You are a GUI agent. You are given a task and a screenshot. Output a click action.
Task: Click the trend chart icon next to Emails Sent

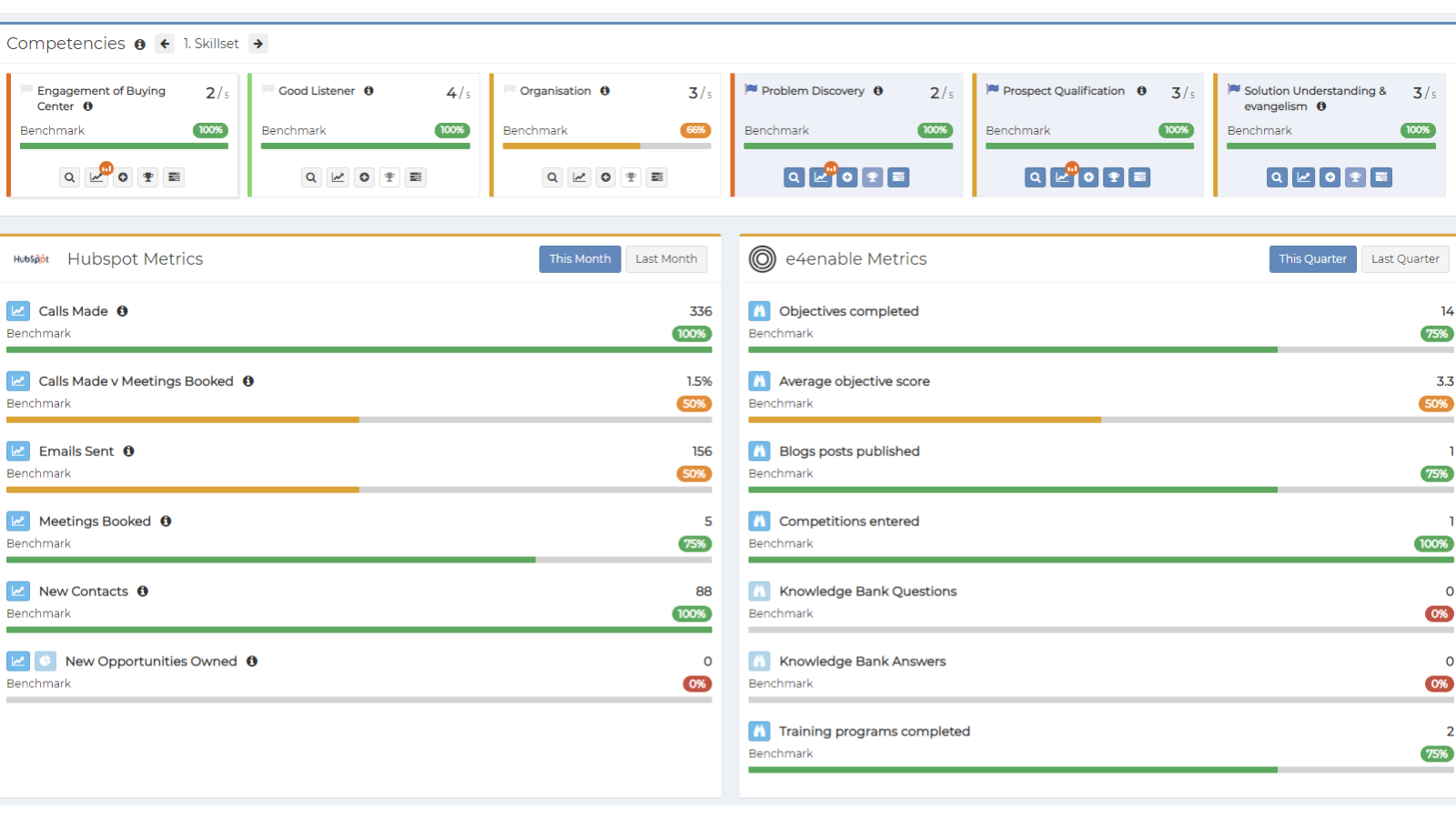18,450
